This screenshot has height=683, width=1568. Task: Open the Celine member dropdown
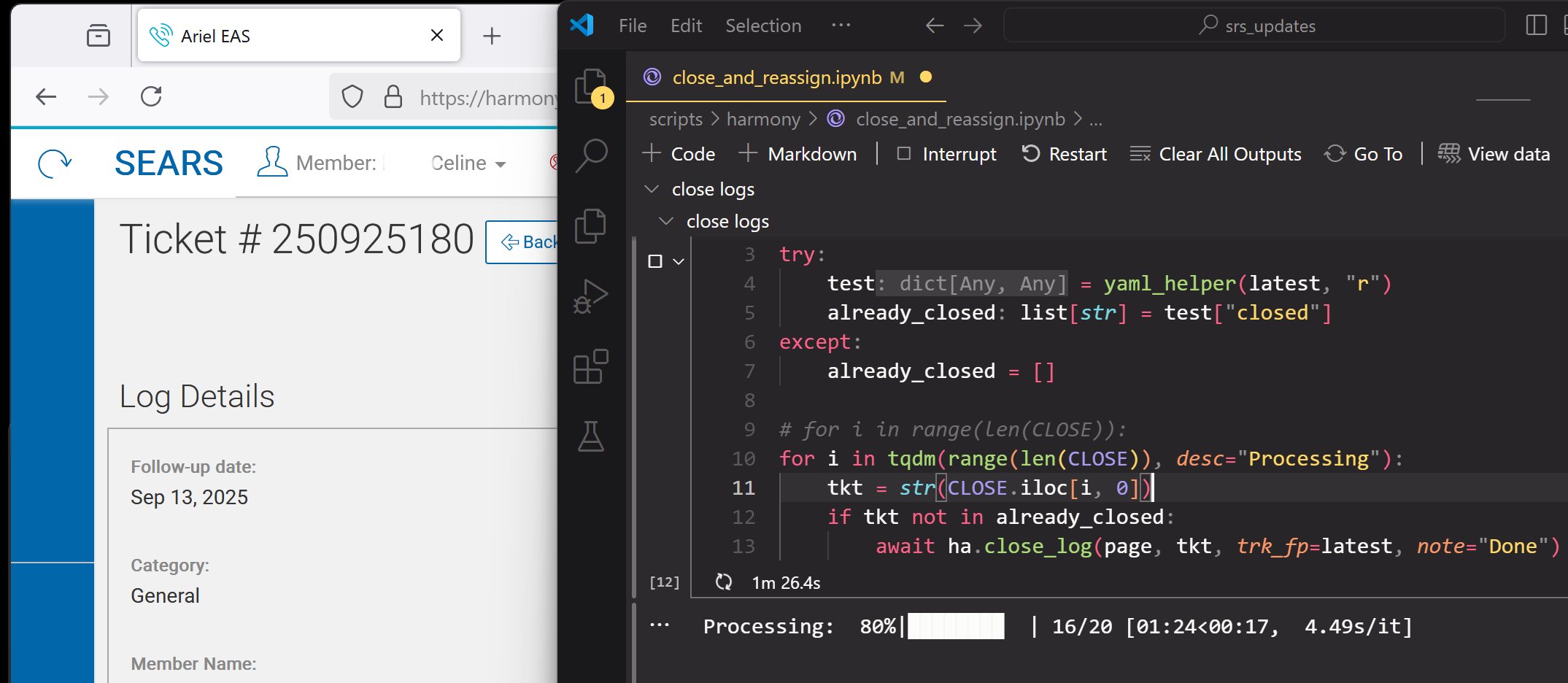(x=468, y=163)
